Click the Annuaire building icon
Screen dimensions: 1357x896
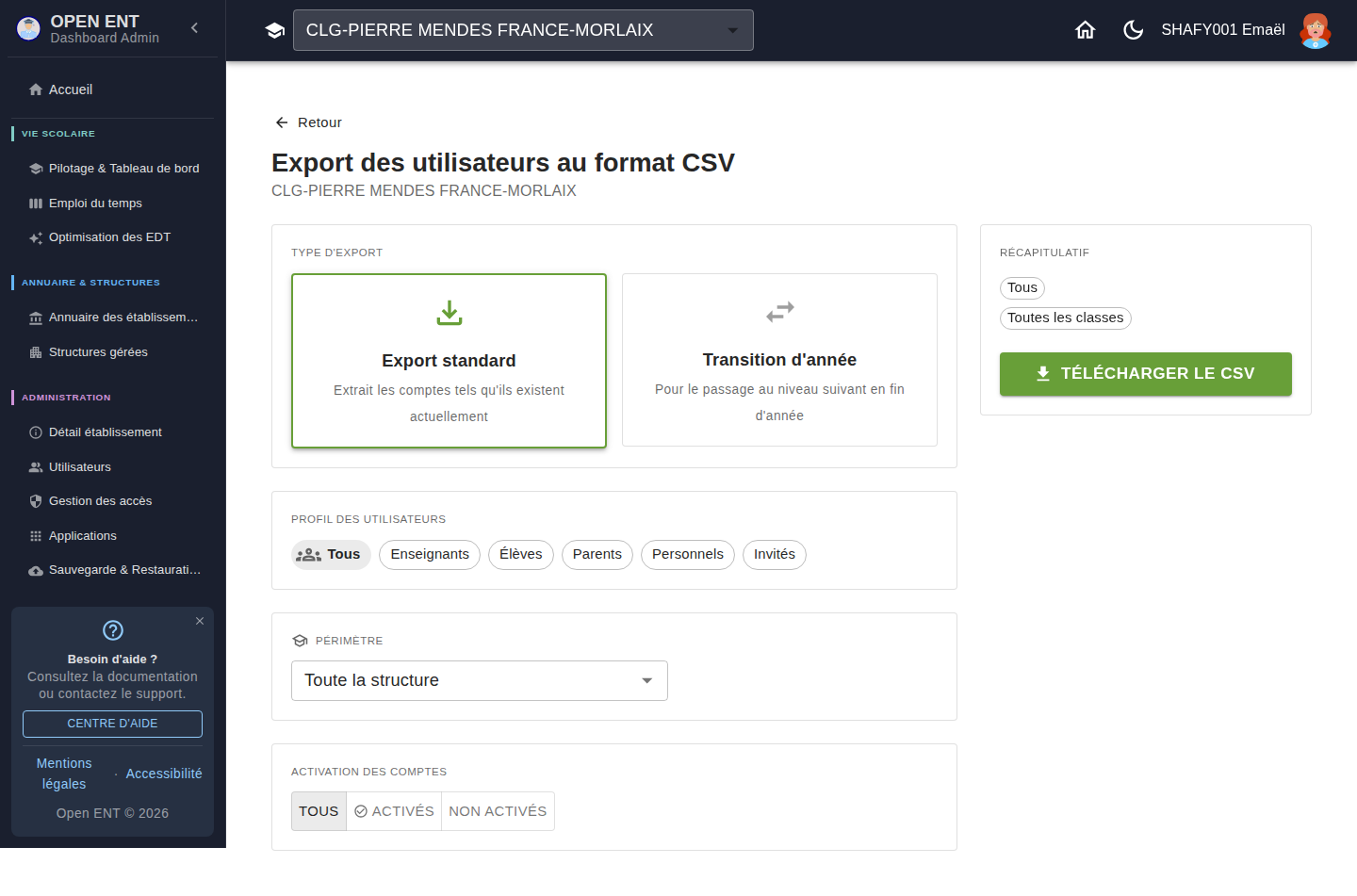pos(36,318)
